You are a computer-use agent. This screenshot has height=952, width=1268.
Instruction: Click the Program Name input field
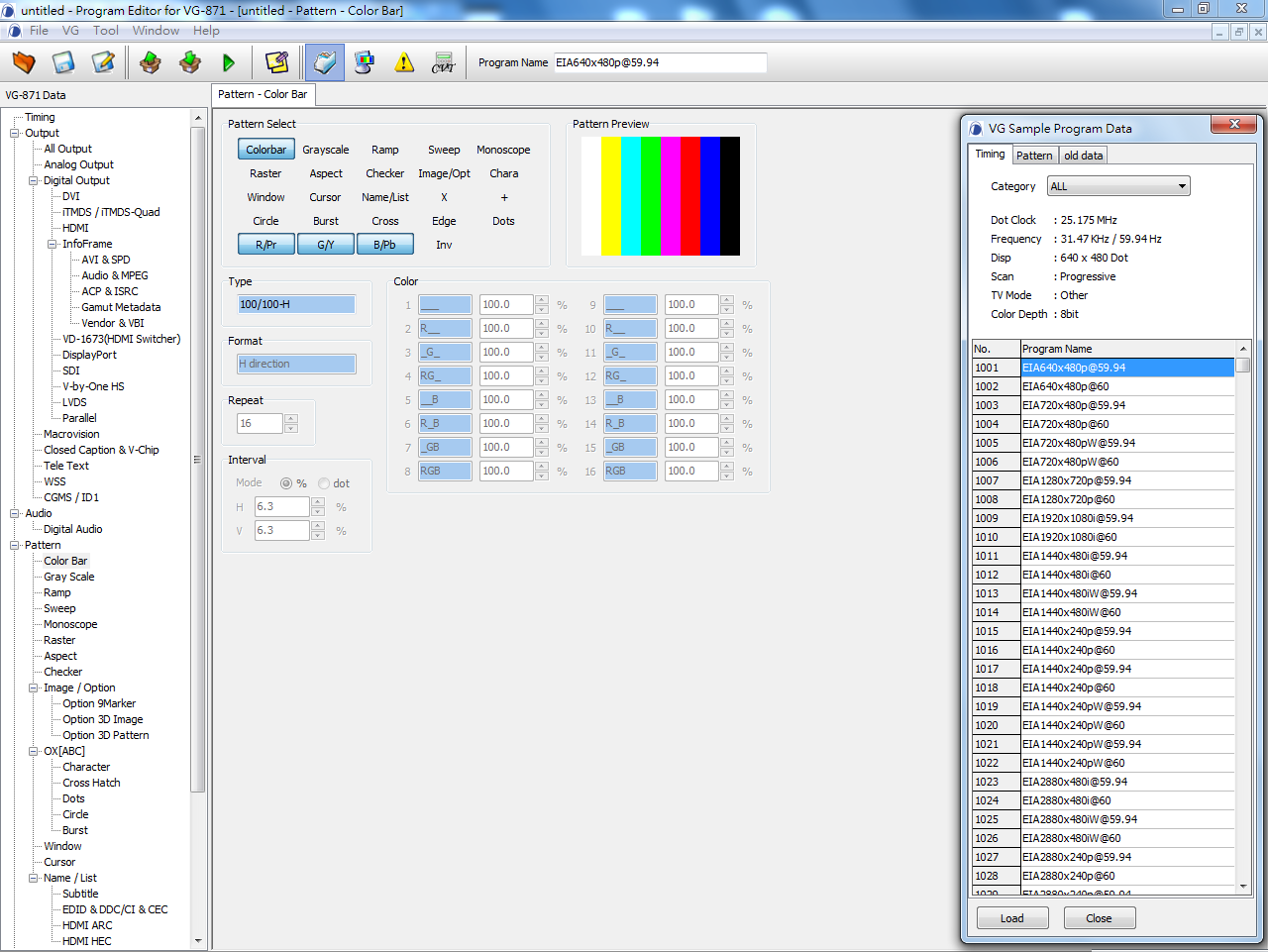660,62
